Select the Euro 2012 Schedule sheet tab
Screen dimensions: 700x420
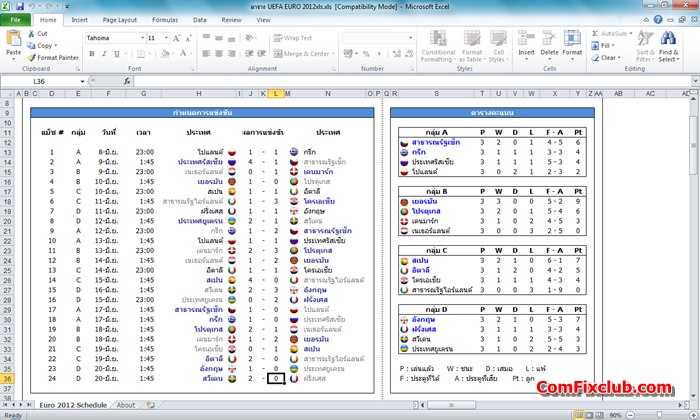click(73, 405)
